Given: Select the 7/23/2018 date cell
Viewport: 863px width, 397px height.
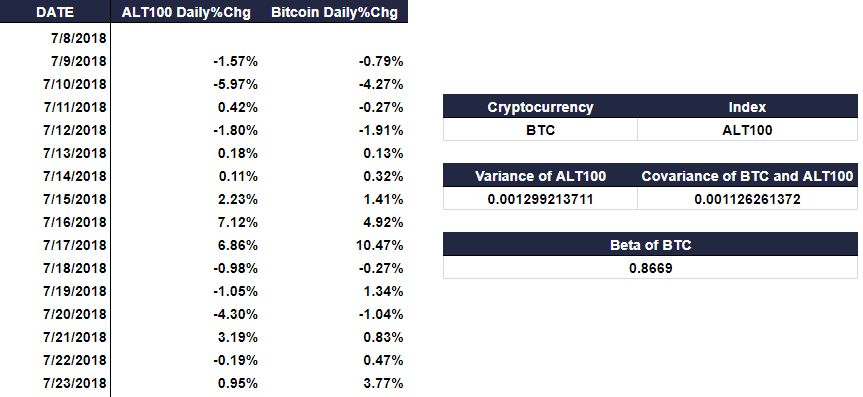Looking at the screenshot, I should (x=55, y=383).
